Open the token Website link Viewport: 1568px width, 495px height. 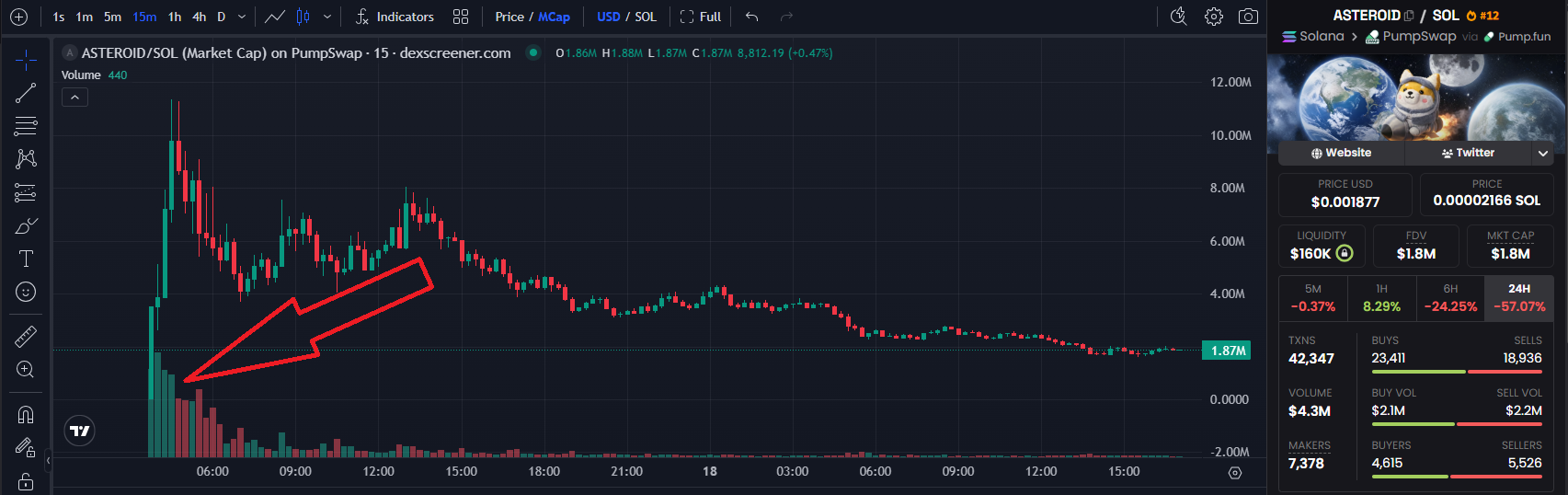pos(1341,153)
